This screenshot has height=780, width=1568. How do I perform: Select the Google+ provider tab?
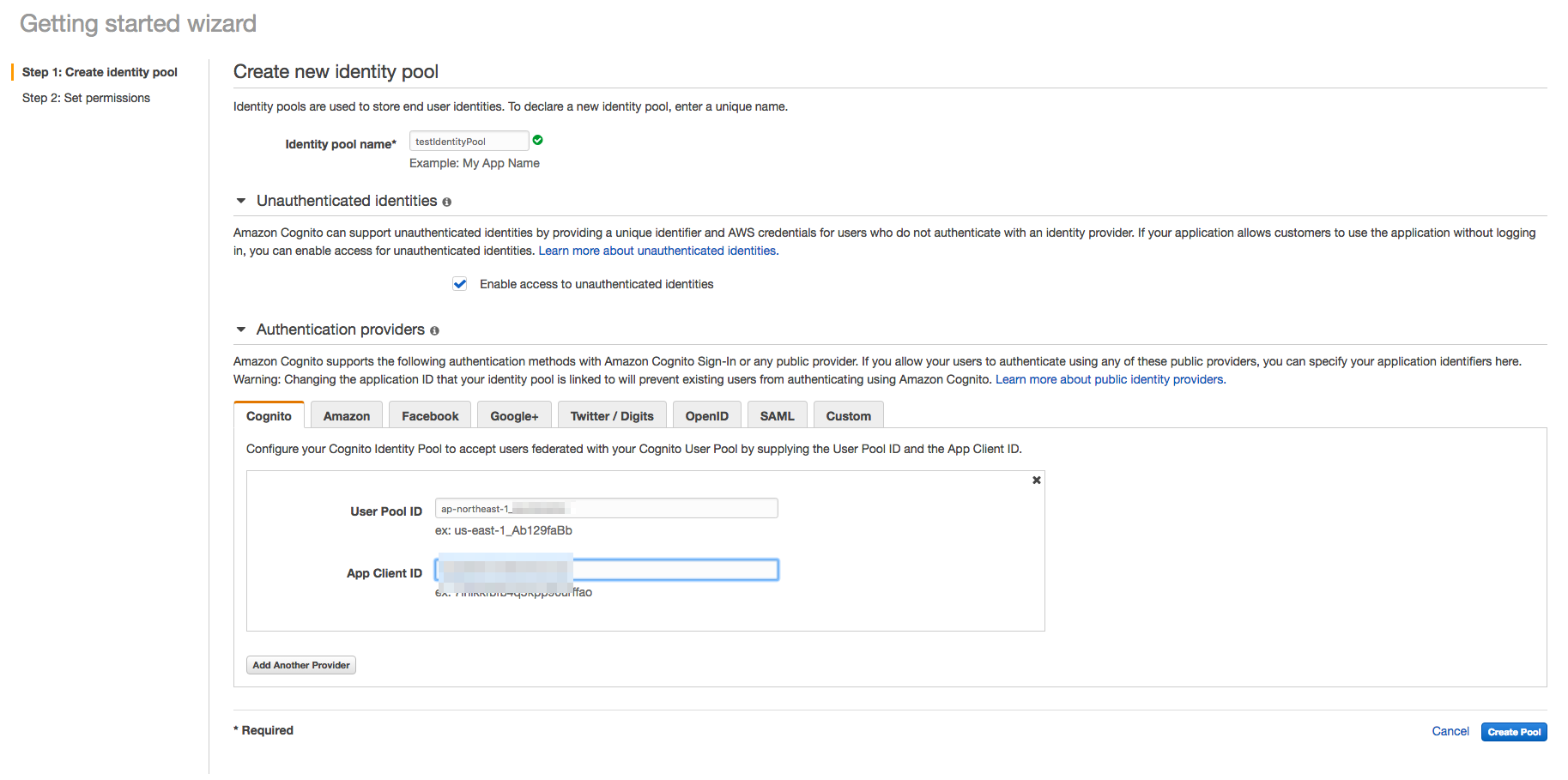[514, 416]
